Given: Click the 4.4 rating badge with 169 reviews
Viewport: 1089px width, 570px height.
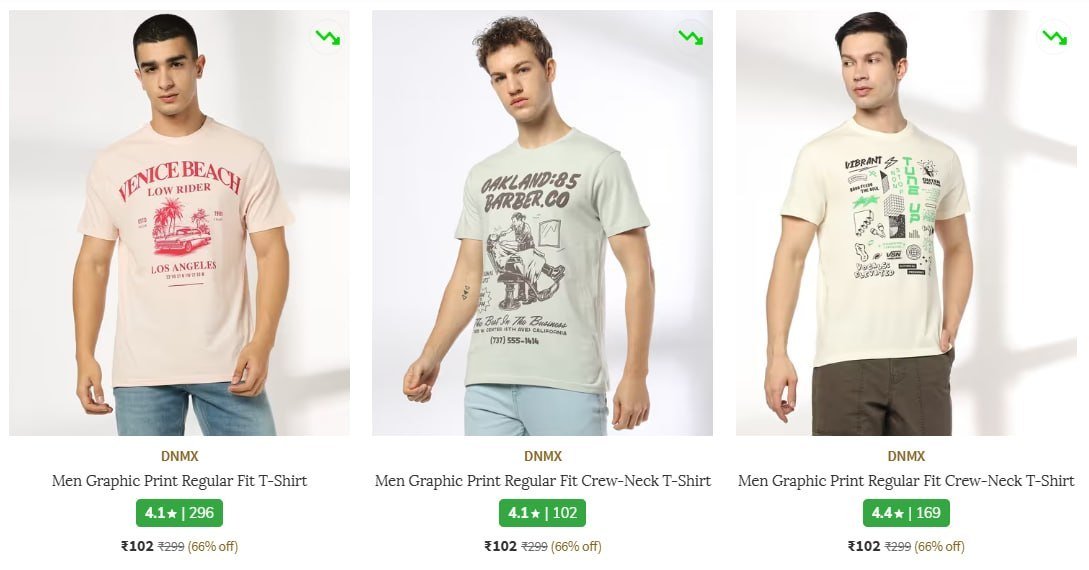Looking at the screenshot, I should [x=906, y=513].
